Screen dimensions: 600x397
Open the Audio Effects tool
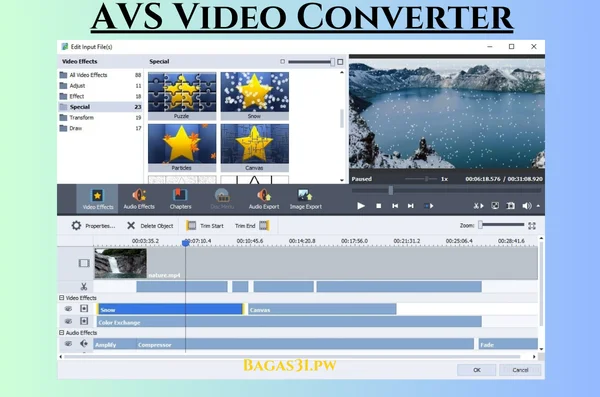click(139, 199)
